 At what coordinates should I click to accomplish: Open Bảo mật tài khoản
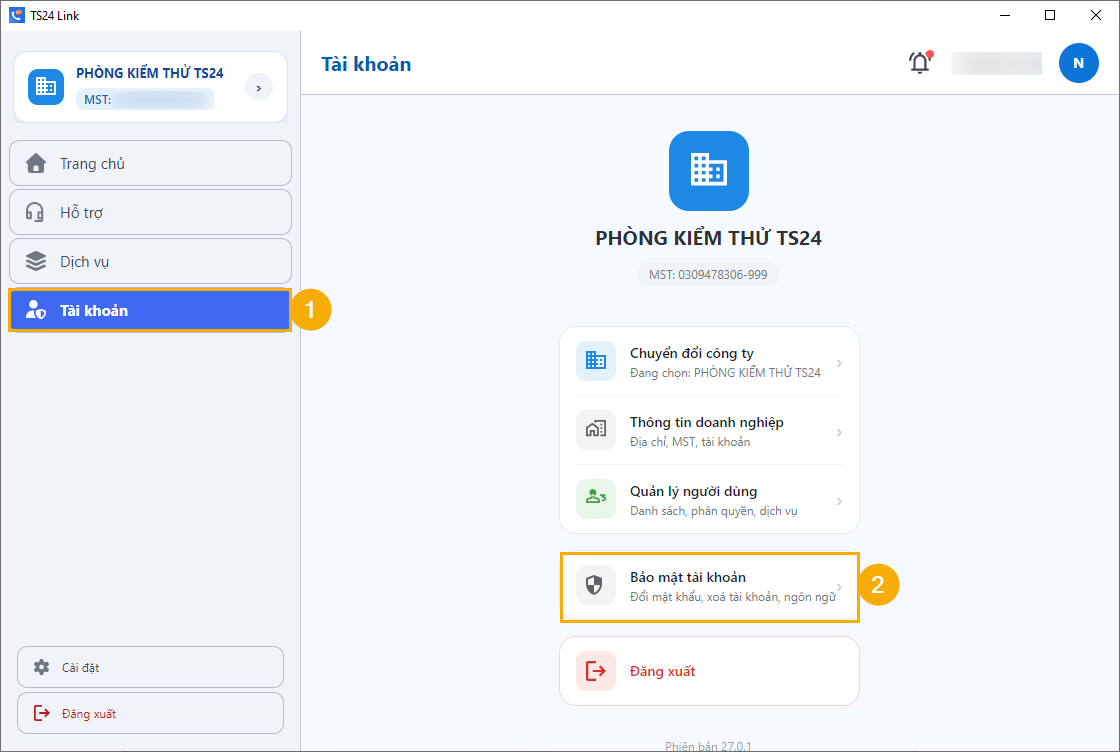[709, 586]
